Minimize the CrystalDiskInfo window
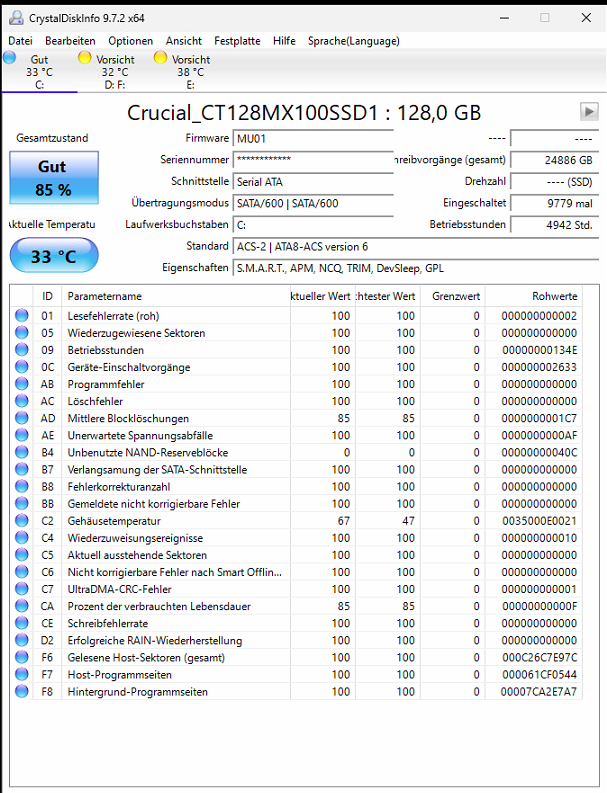The image size is (607, 793). pyautogui.click(x=504, y=18)
